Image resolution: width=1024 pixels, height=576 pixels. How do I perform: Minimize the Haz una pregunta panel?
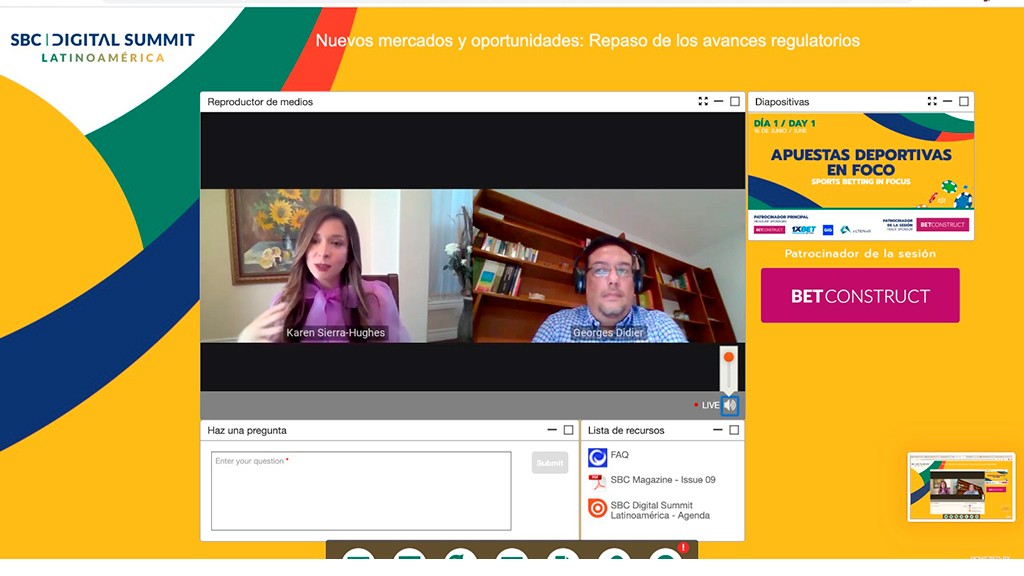[x=552, y=430]
